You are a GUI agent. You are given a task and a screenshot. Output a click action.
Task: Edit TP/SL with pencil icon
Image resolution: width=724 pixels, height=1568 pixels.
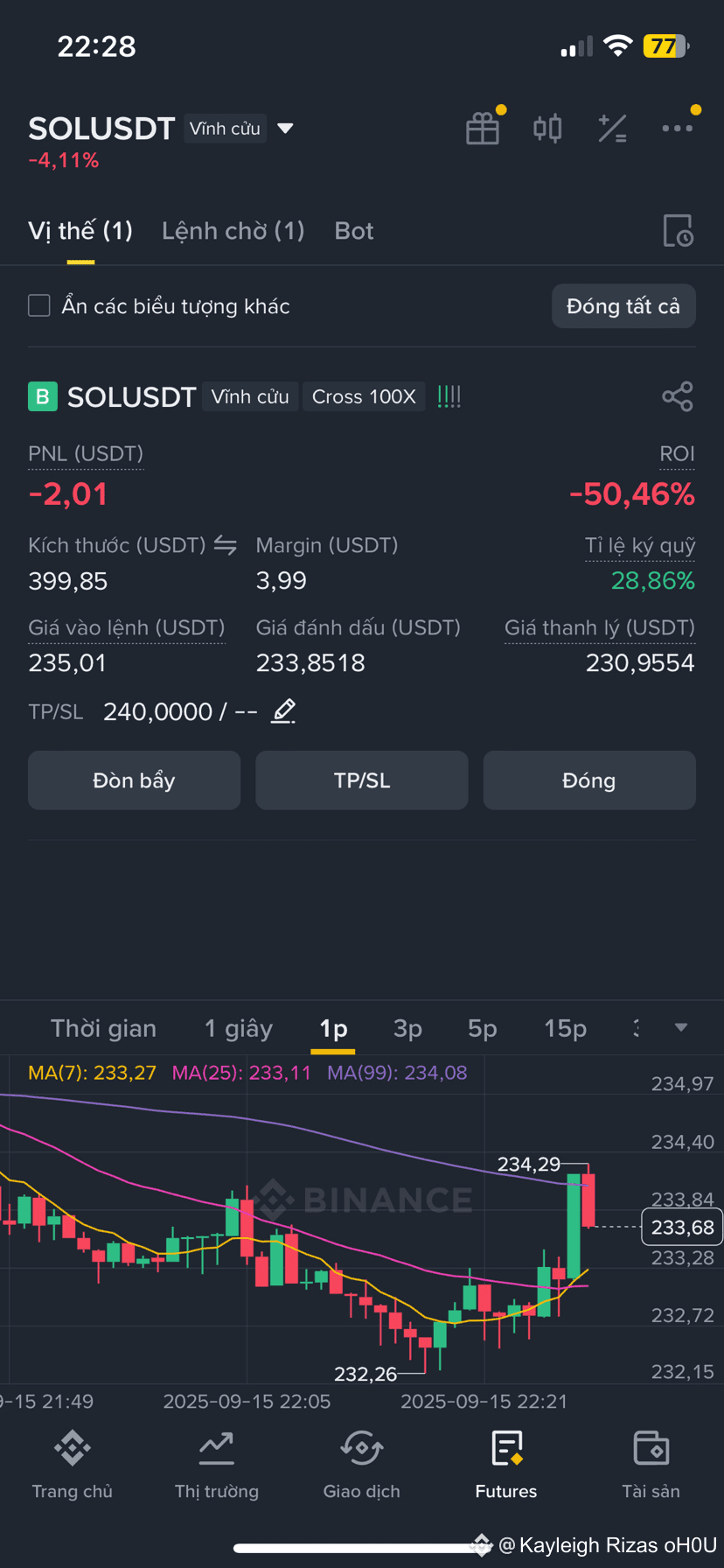283,711
